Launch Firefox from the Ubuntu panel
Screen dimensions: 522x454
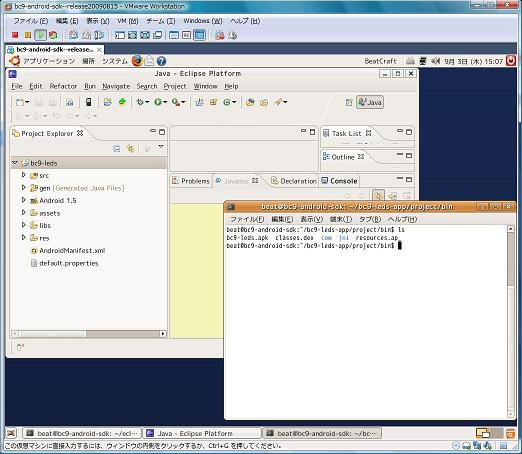(x=137, y=61)
